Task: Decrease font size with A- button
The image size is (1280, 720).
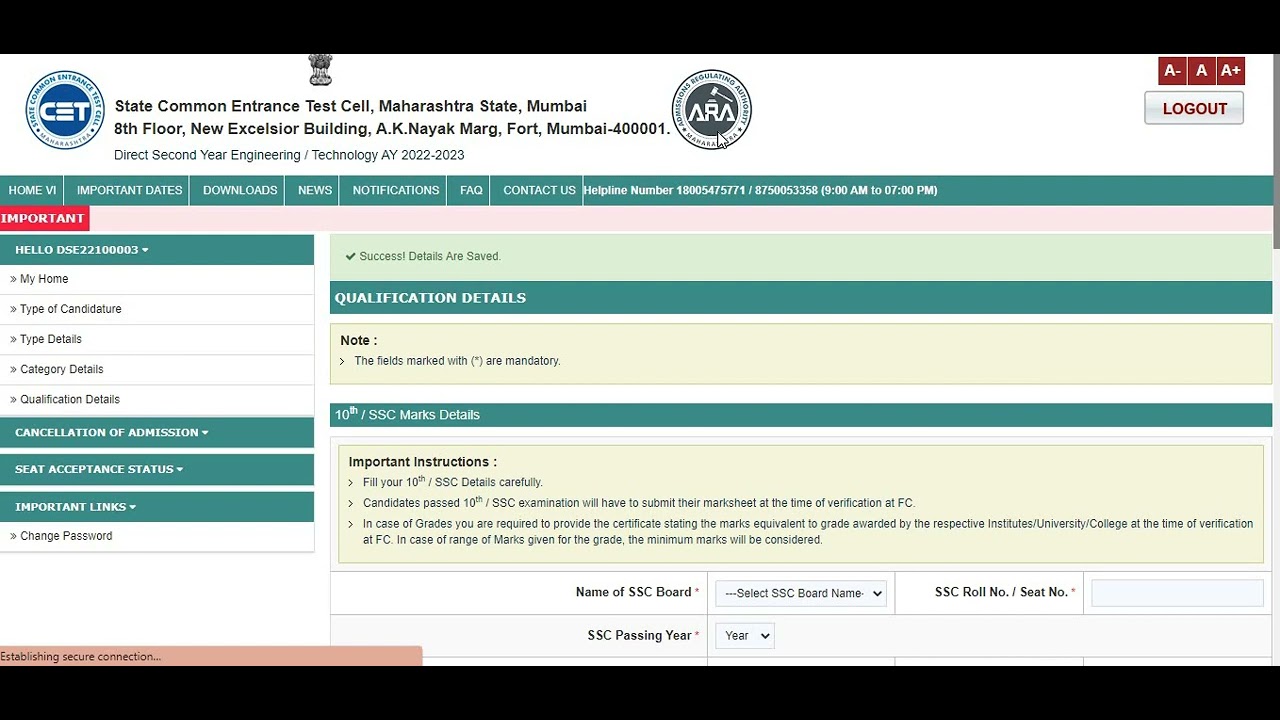Action: [1173, 70]
